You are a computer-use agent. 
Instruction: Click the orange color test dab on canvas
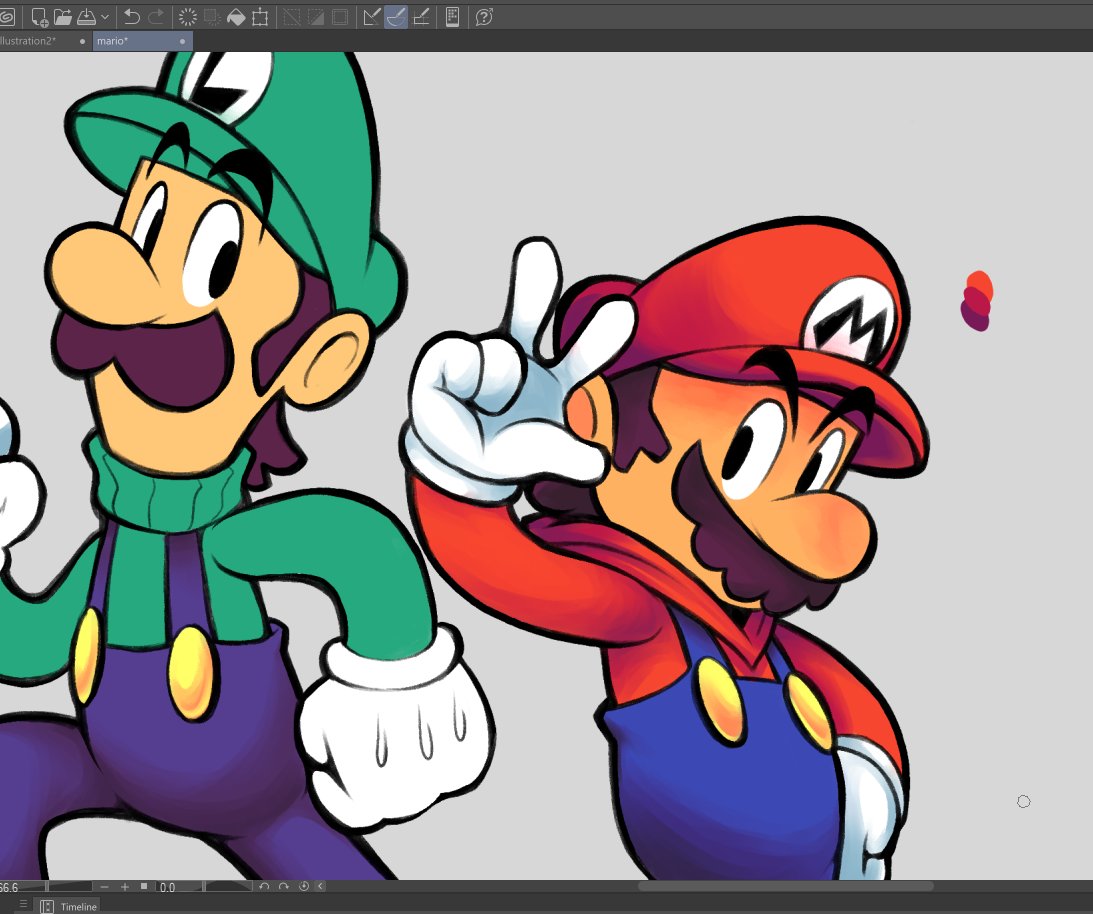pos(979,284)
